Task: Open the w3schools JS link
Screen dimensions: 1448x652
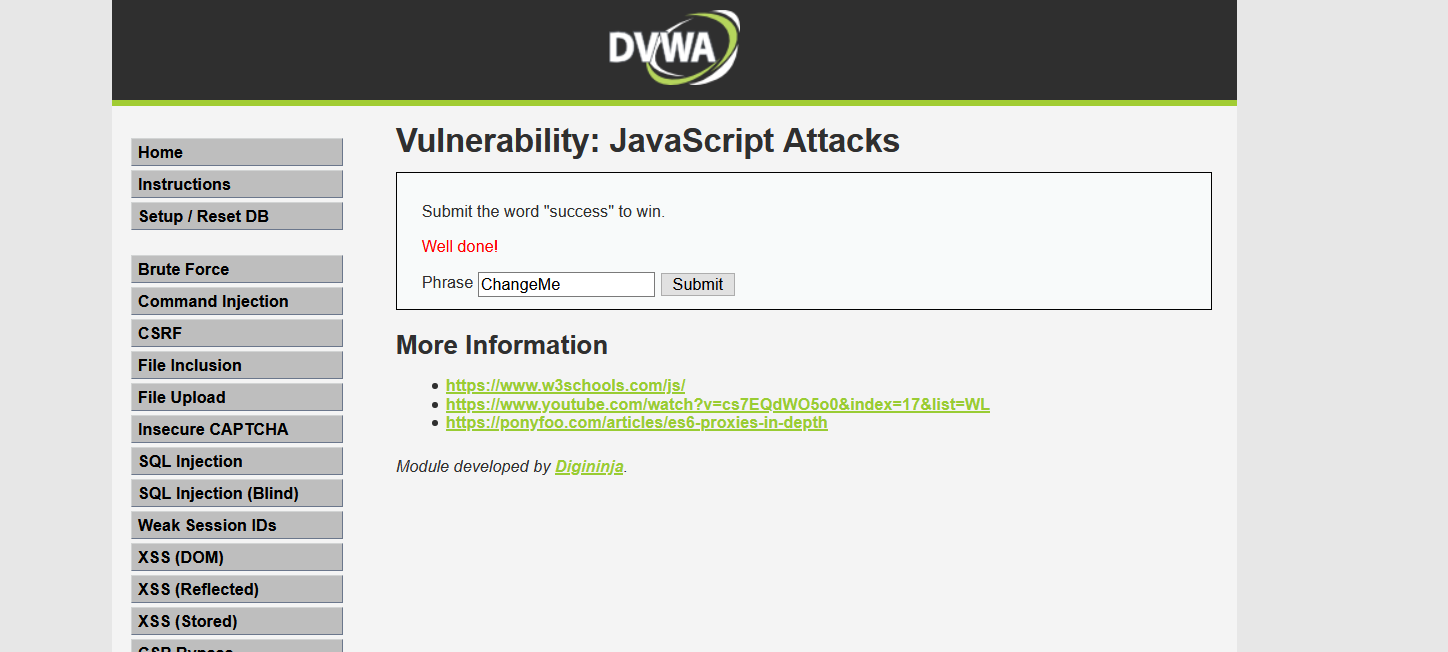Action: (565, 386)
